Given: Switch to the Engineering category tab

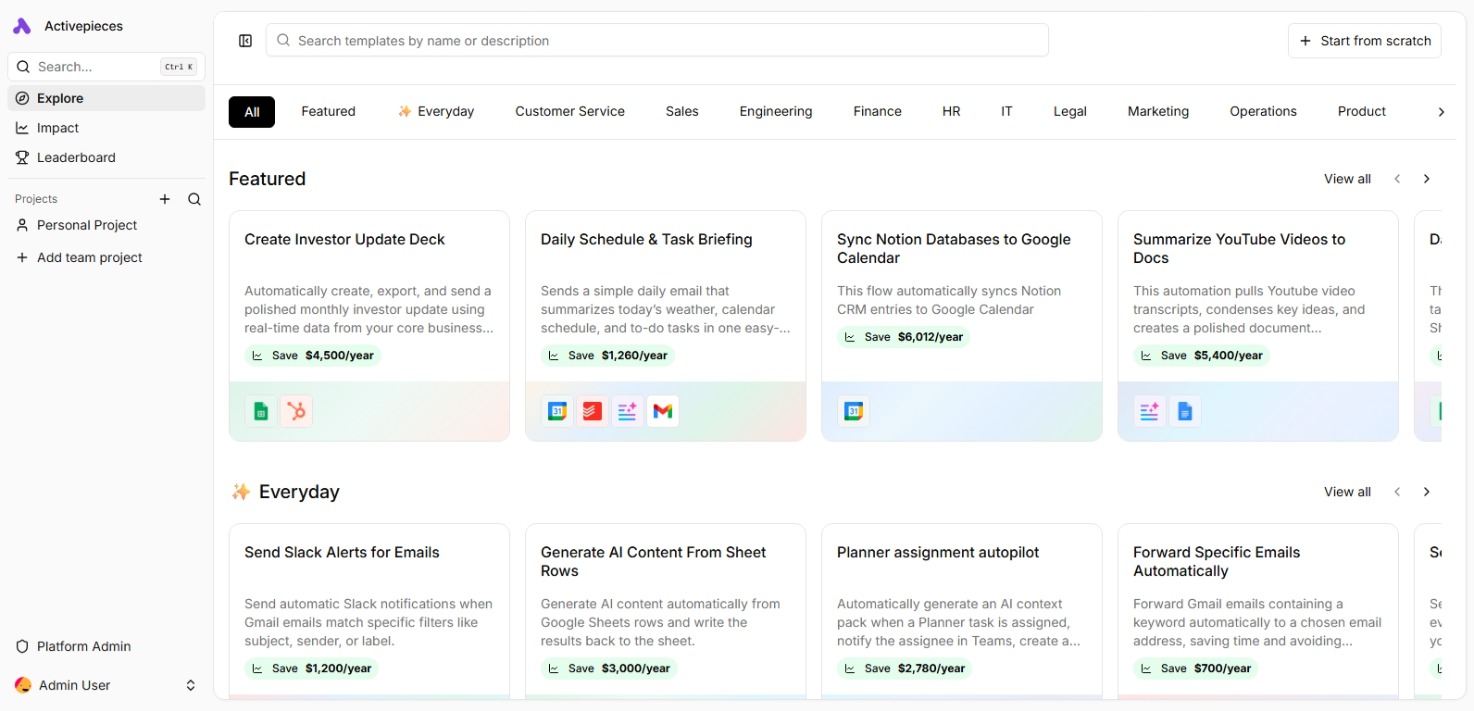Looking at the screenshot, I should (x=776, y=112).
